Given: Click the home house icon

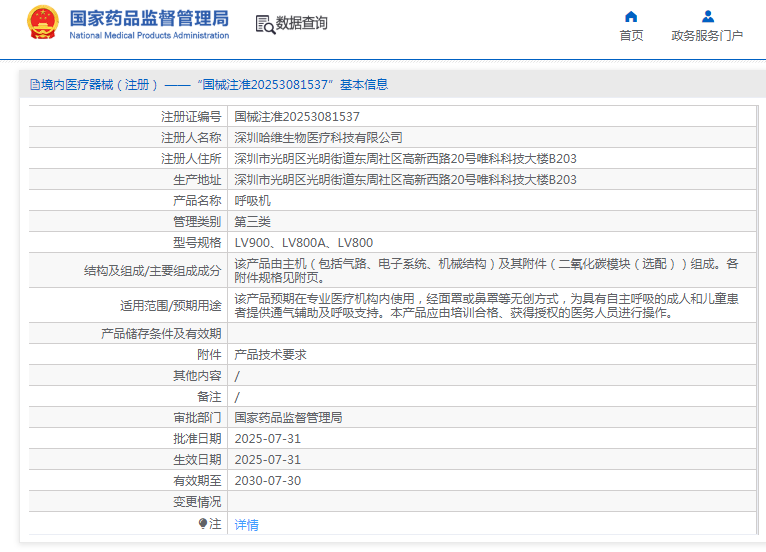Looking at the screenshot, I should coord(631,17).
